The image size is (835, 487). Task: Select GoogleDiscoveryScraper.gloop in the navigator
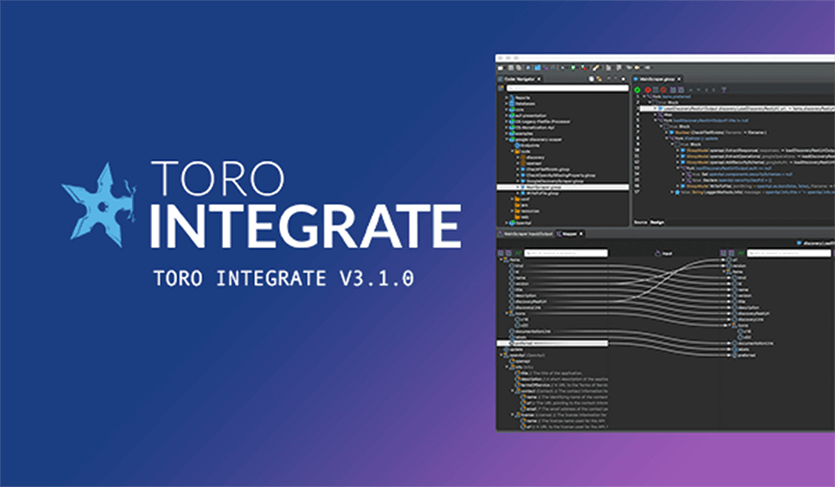pyautogui.click(x=555, y=181)
